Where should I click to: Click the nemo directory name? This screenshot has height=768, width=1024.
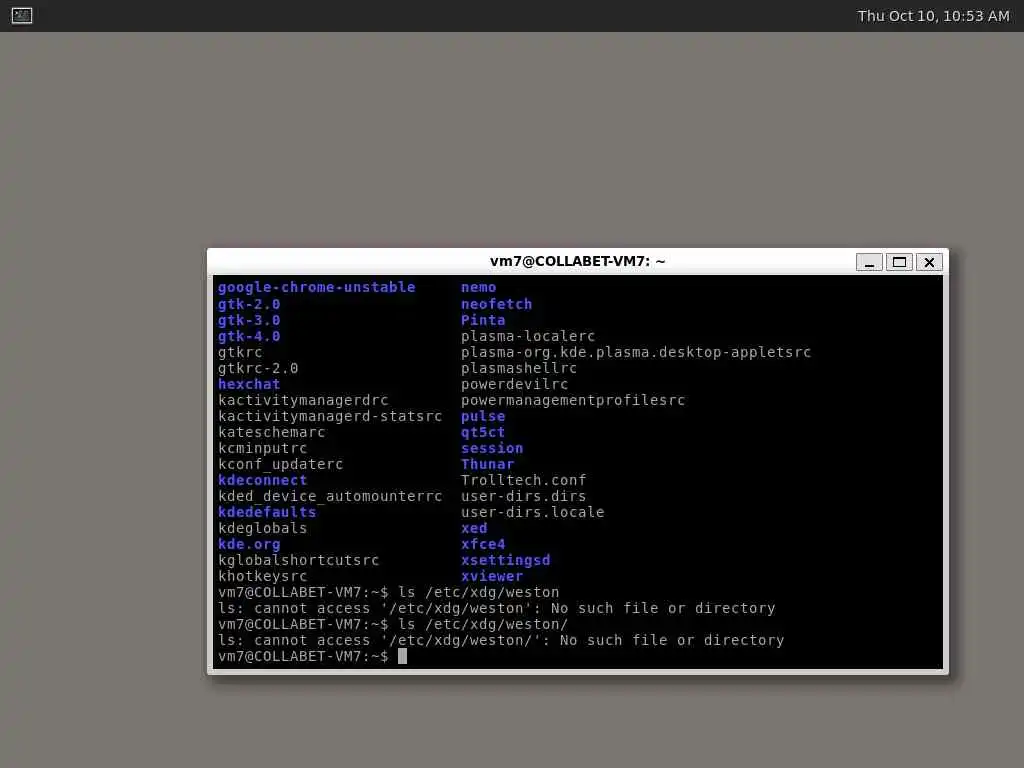(x=479, y=287)
